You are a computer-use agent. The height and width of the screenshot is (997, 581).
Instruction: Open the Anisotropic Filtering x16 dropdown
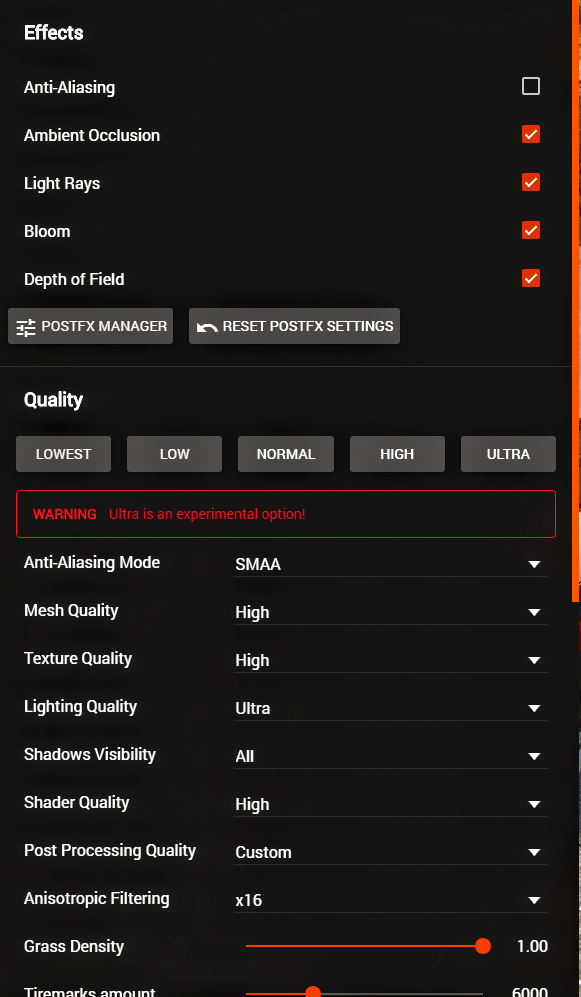[x=390, y=900]
